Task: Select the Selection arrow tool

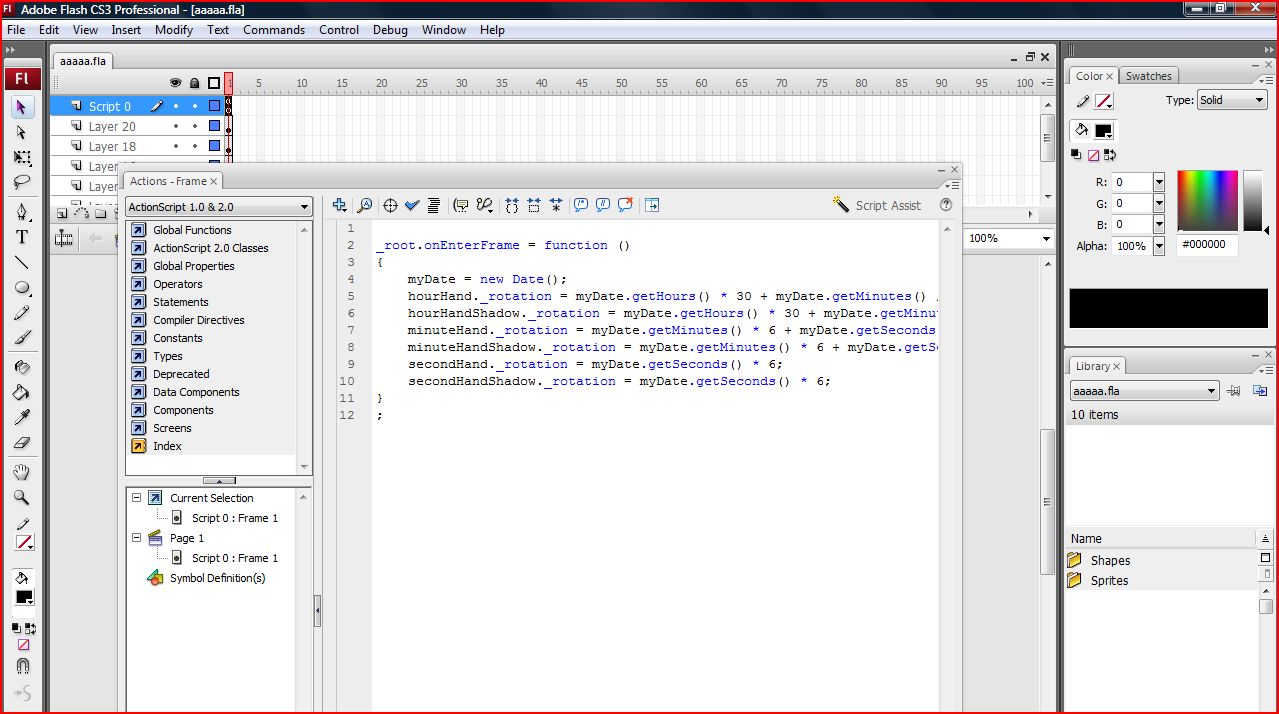Action: [x=22, y=106]
